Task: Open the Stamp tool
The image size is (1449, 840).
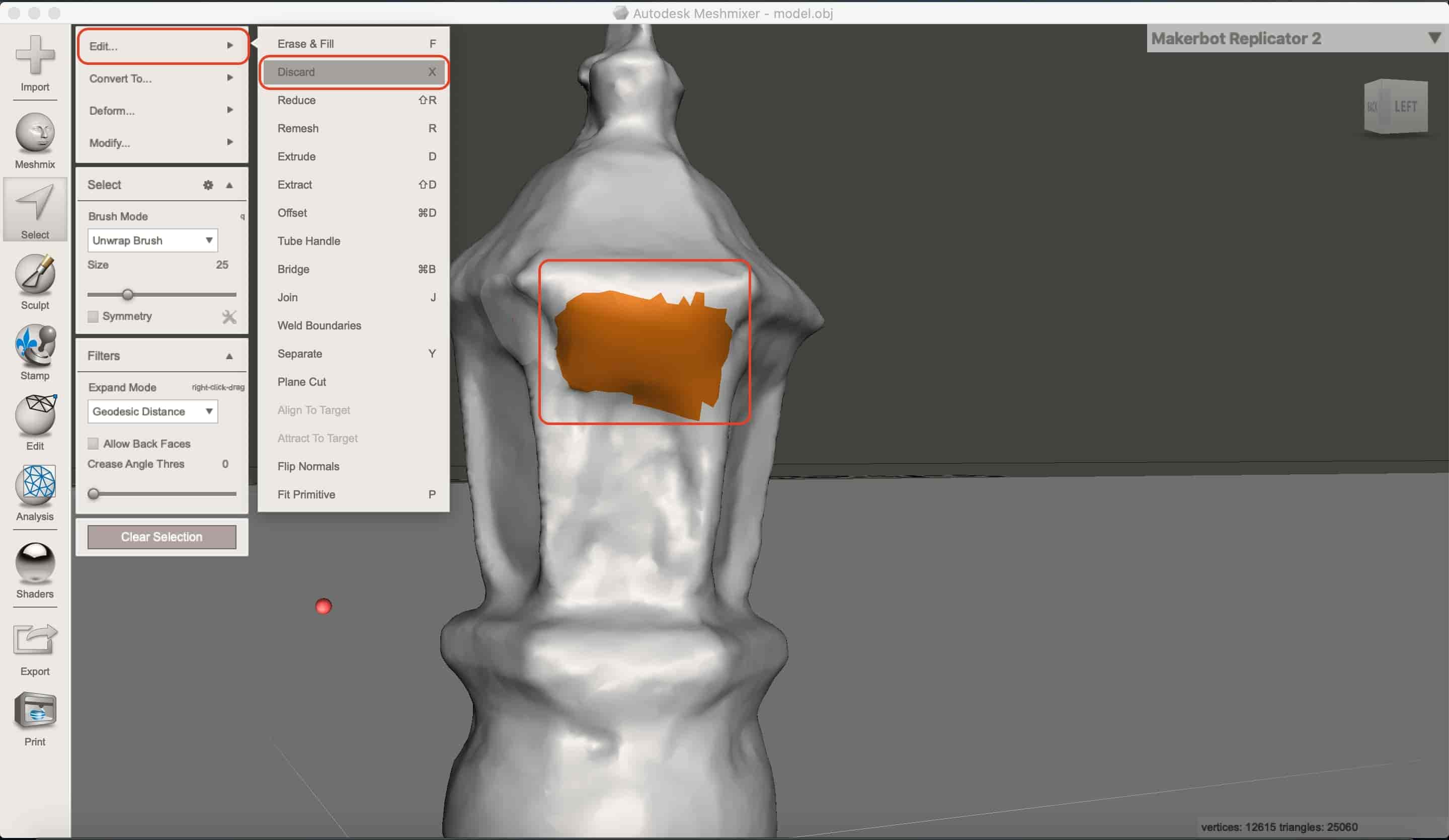Action: click(x=35, y=352)
